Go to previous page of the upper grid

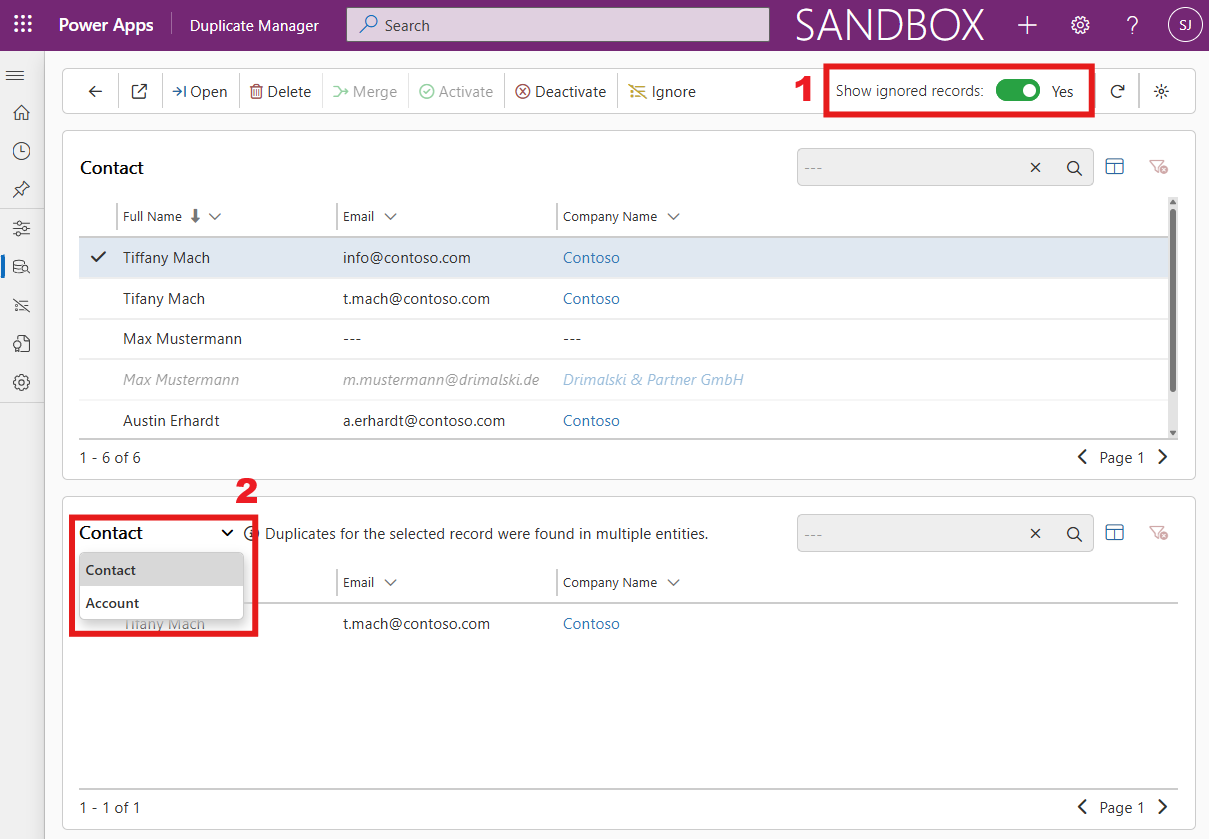[x=1082, y=457]
